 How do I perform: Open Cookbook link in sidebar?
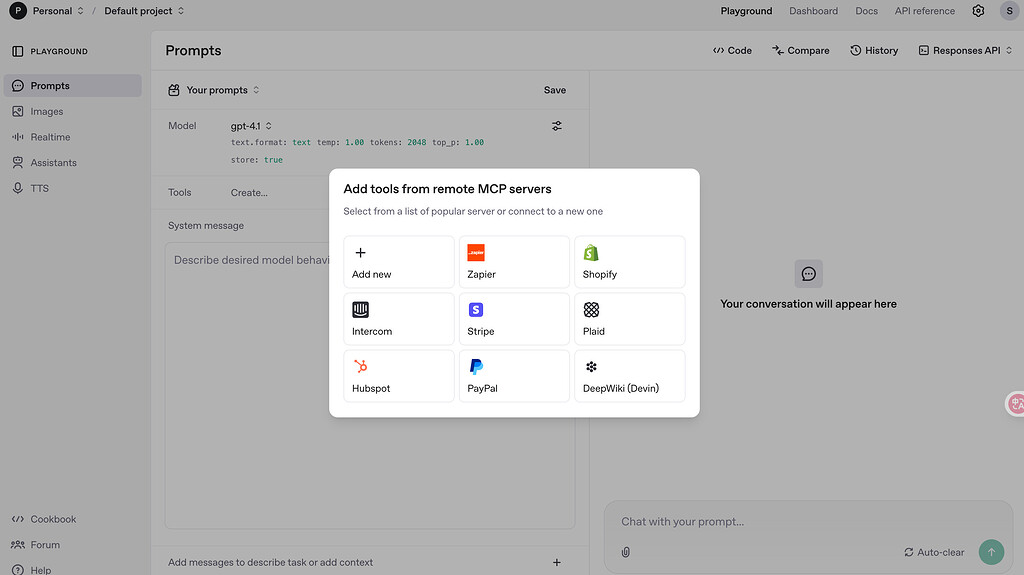click(x=44, y=519)
